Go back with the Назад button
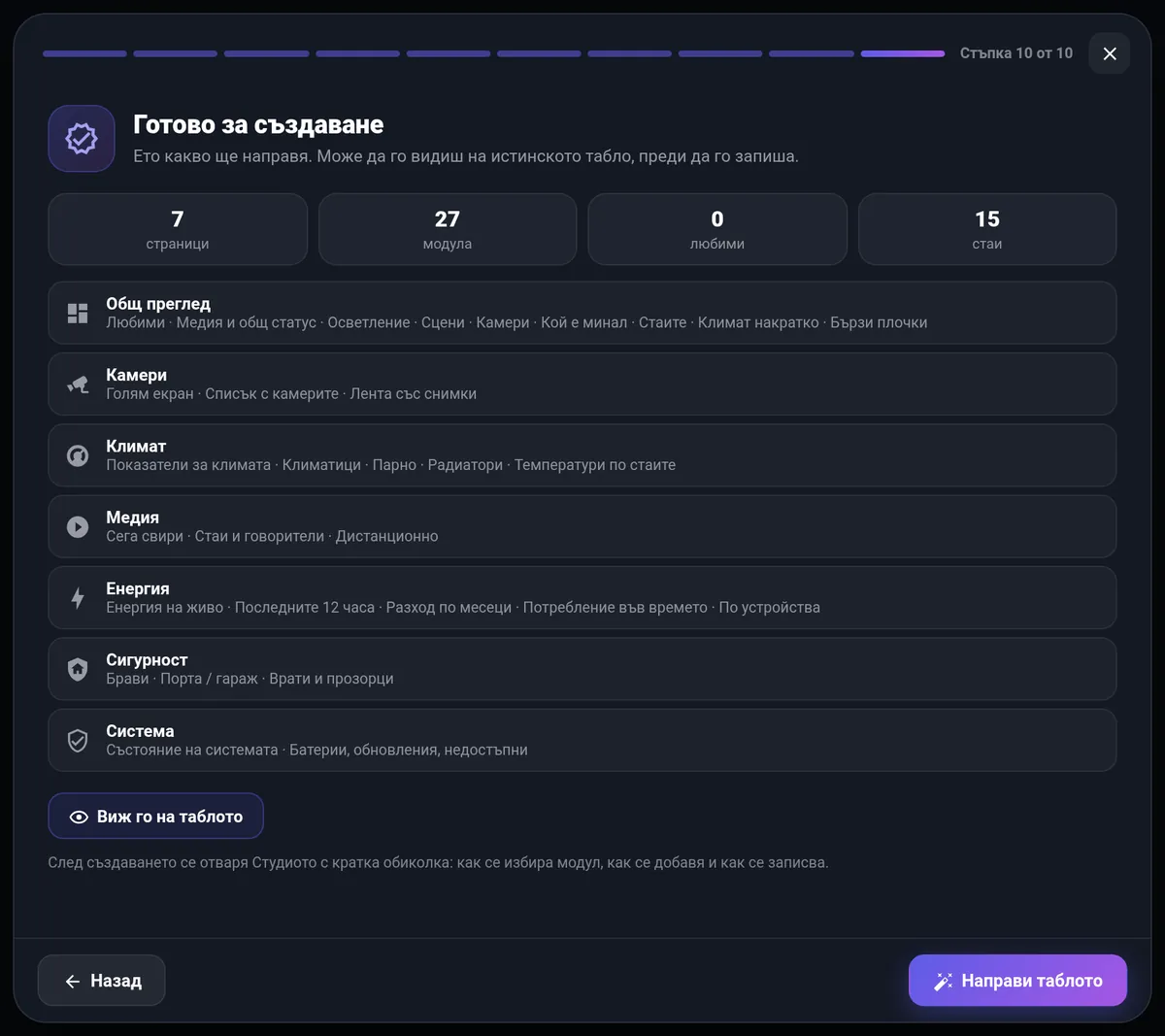The image size is (1165, 1036). click(101, 981)
